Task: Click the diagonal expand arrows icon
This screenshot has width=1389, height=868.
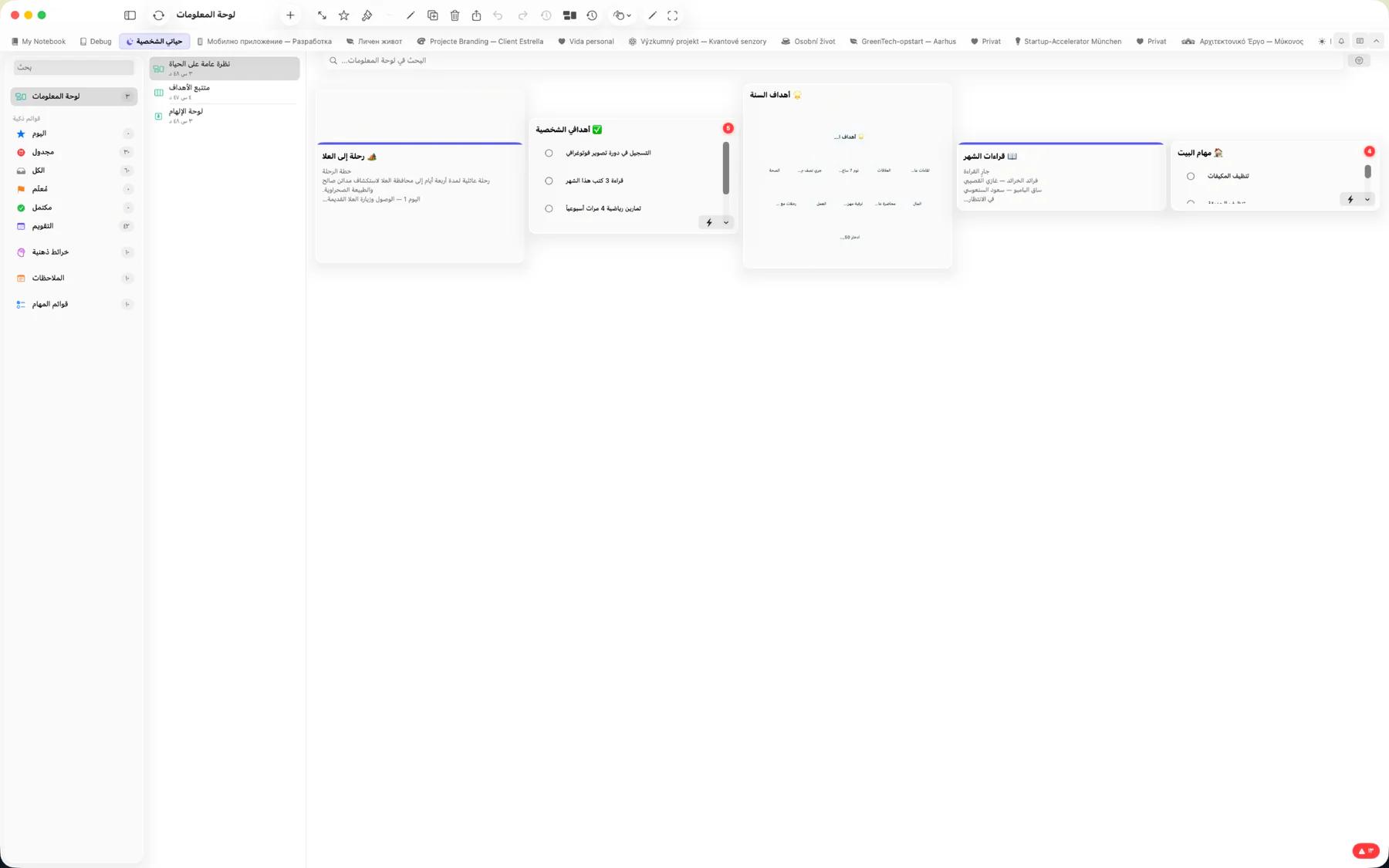Action: pos(322,15)
